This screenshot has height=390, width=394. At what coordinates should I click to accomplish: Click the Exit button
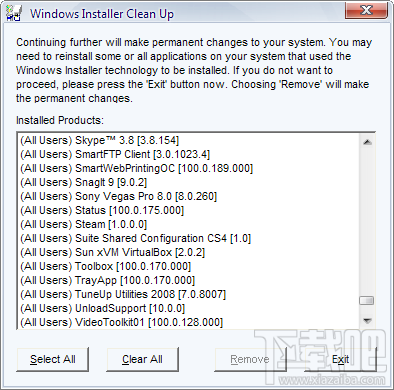pyautogui.click(x=340, y=359)
